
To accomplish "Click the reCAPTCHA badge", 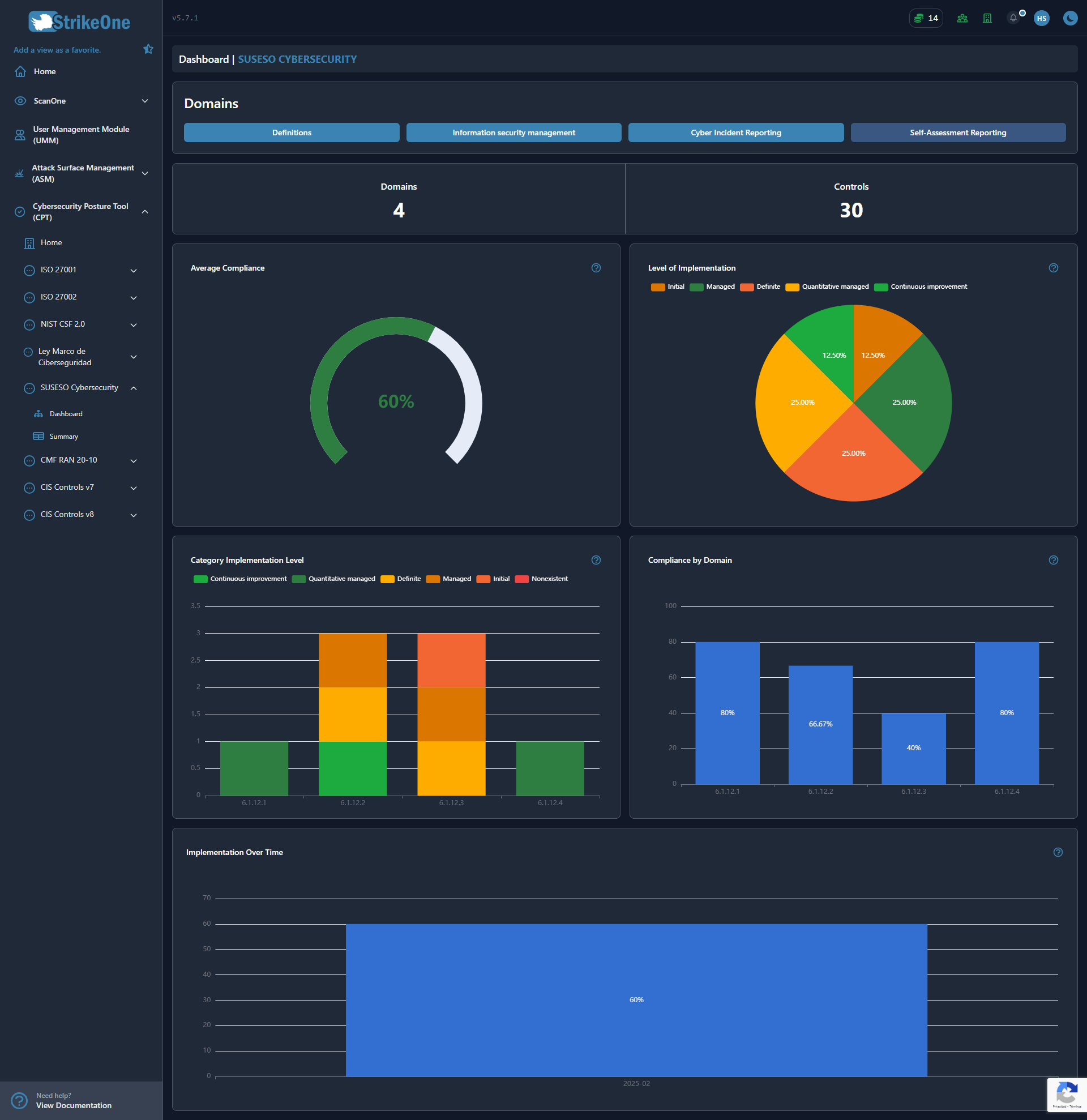I will pyautogui.click(x=1067, y=1095).
